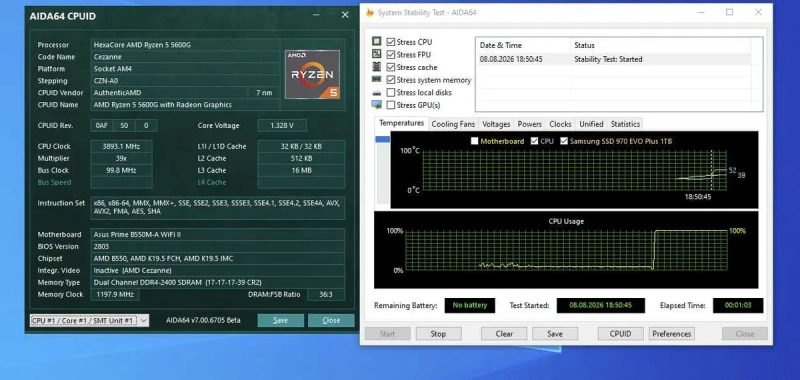Show the Statistics tab
The height and width of the screenshot is (380, 800).
coord(625,124)
